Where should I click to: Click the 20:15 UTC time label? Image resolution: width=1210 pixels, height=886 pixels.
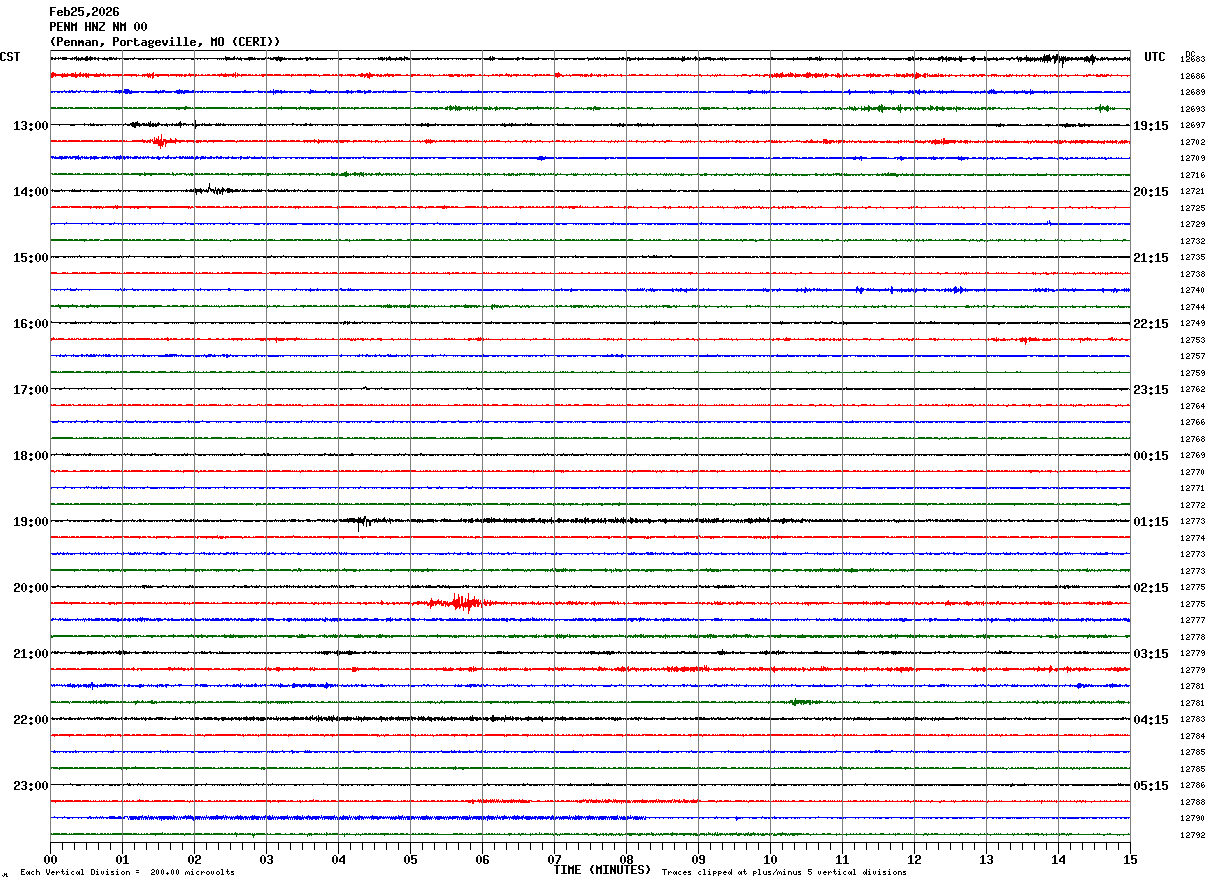[1151, 192]
